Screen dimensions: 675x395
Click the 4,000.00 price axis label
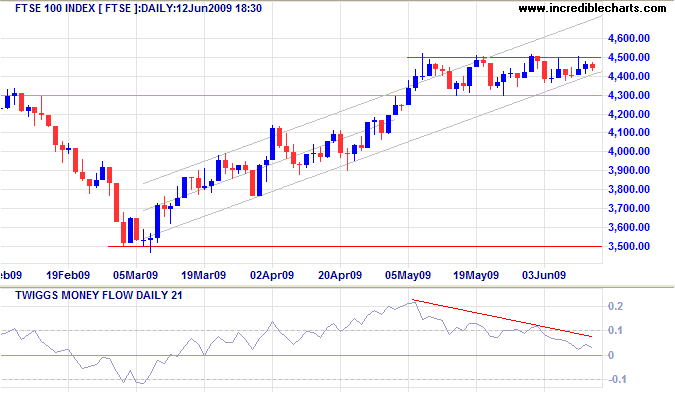(x=629, y=151)
